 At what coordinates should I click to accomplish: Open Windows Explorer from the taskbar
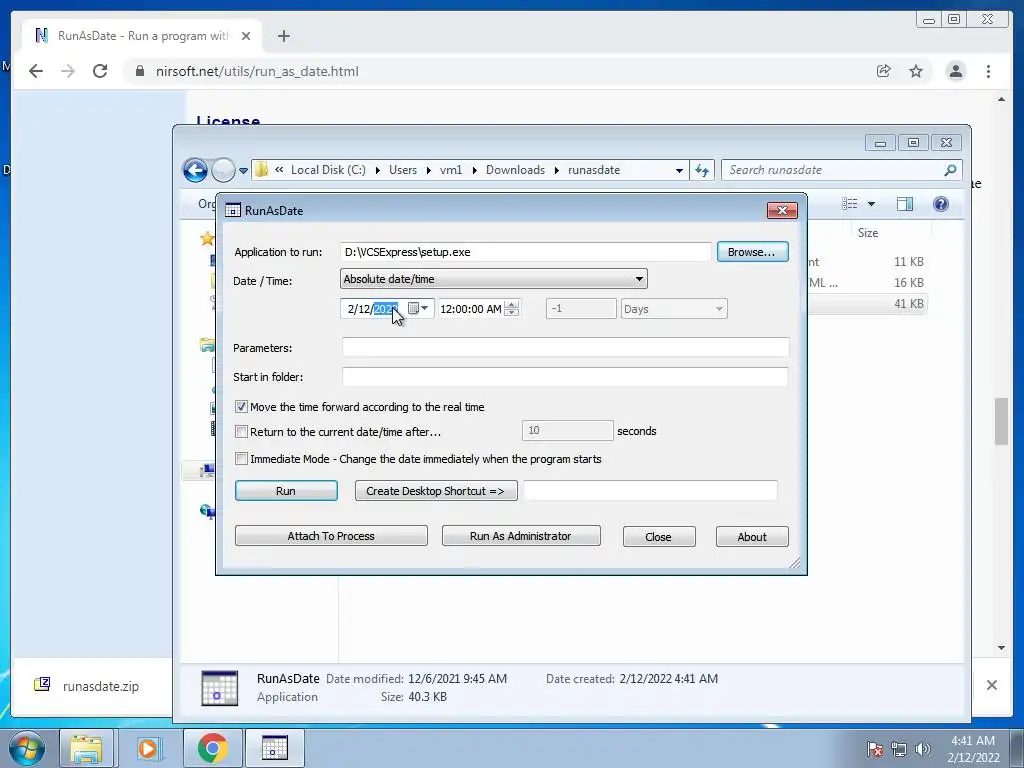click(86, 748)
